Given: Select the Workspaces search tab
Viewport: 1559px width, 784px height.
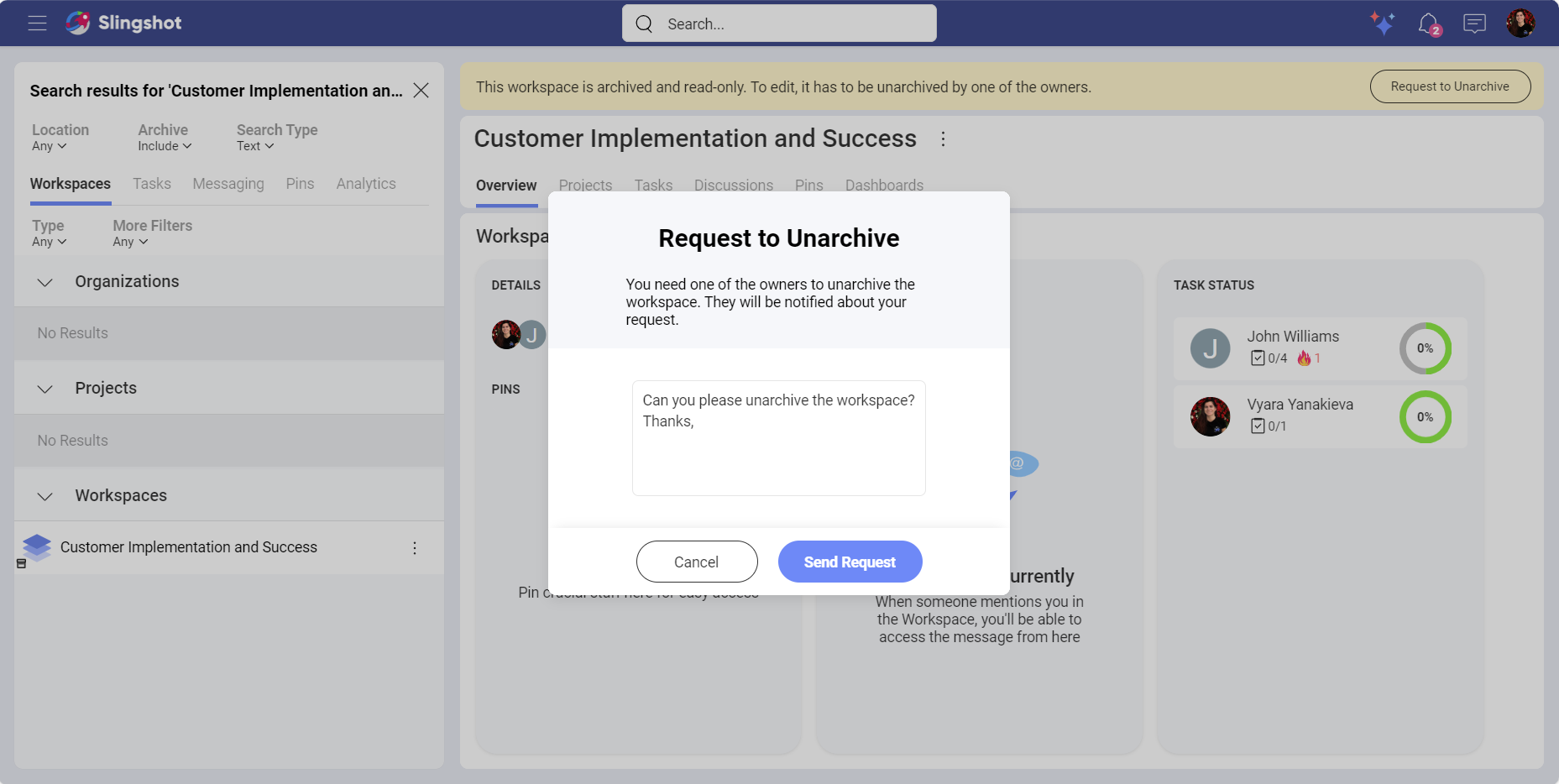Looking at the screenshot, I should click(x=71, y=184).
